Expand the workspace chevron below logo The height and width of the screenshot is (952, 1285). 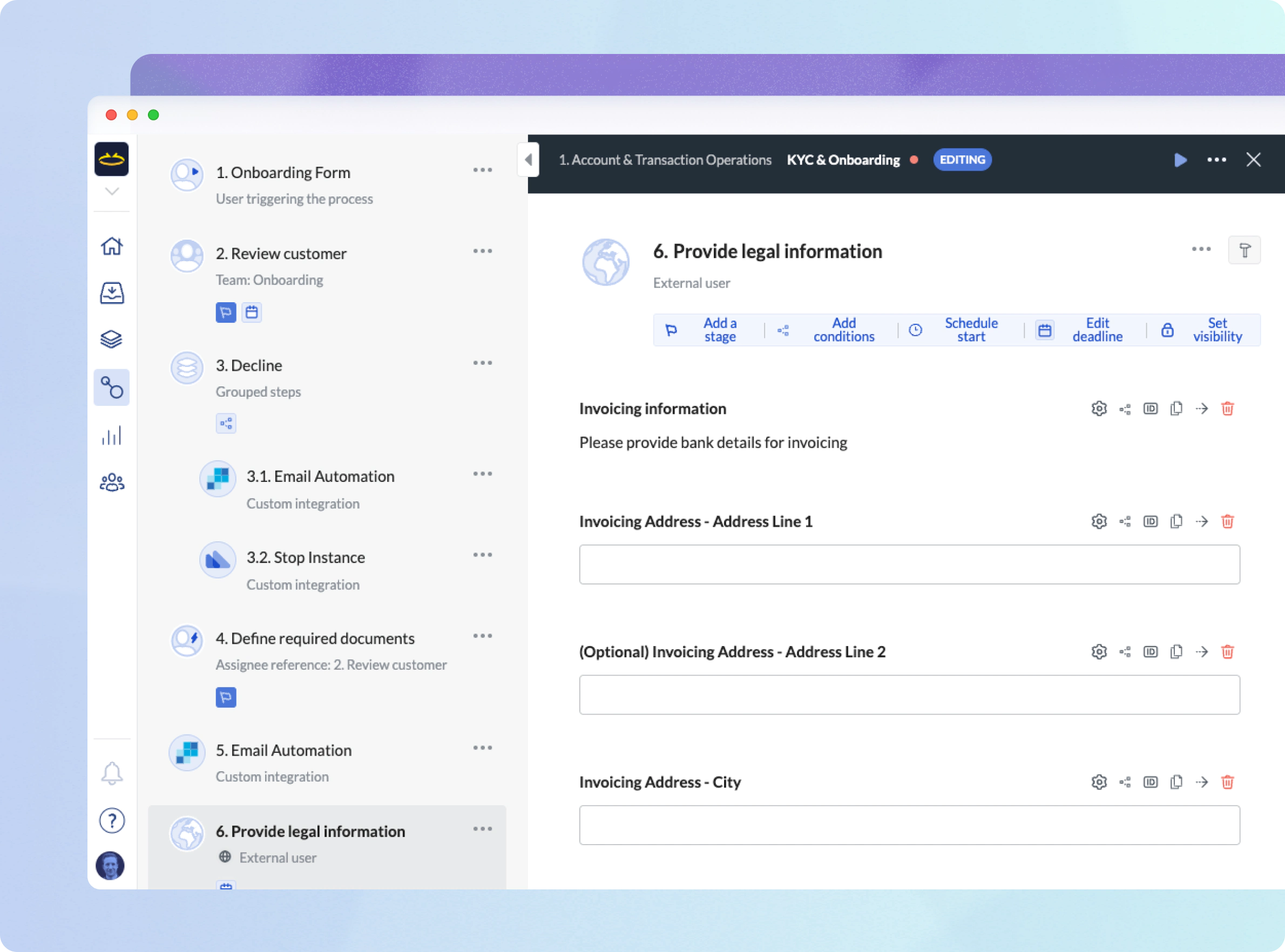[x=112, y=192]
